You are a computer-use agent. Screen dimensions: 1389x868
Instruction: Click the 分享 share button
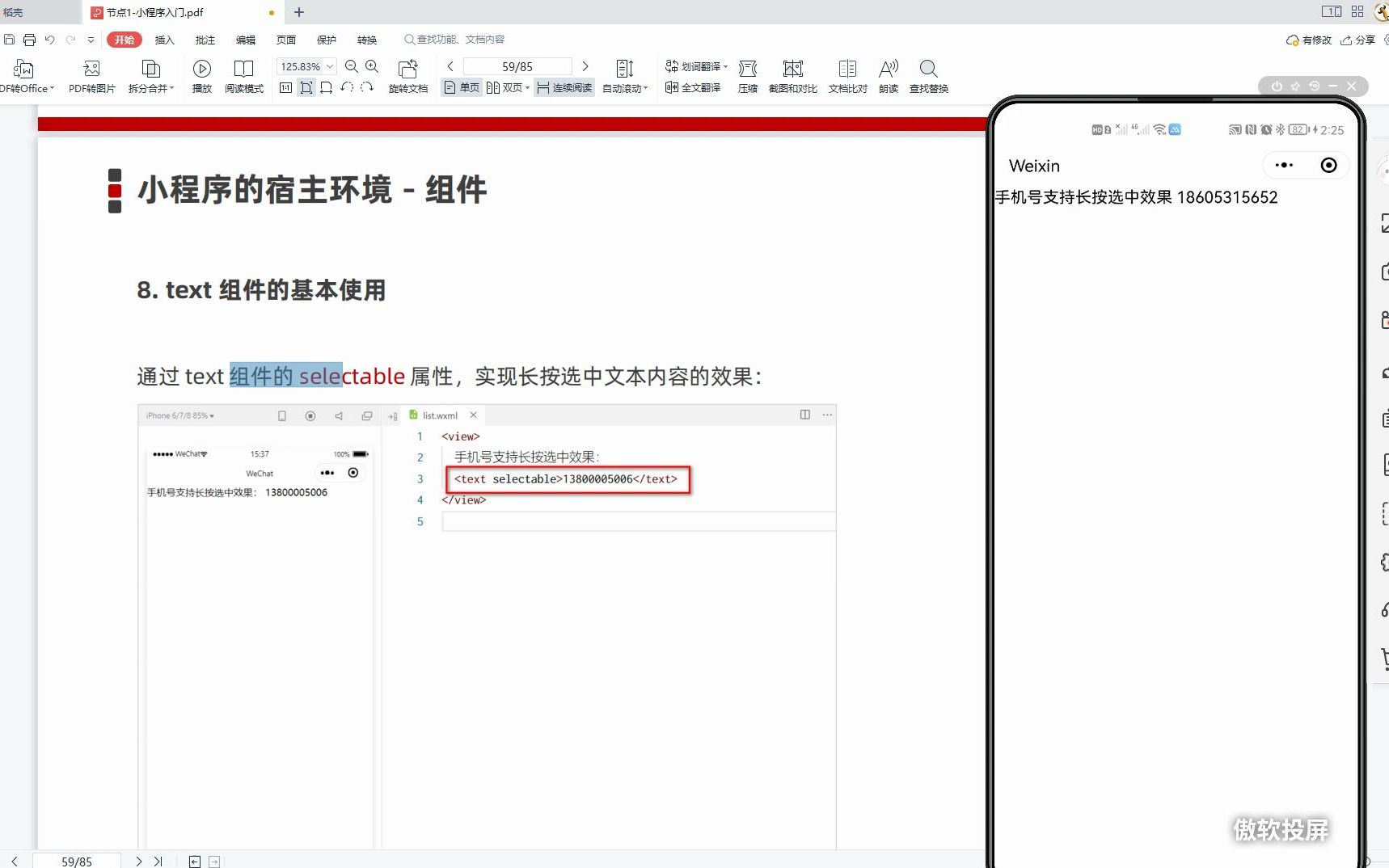[1358, 40]
